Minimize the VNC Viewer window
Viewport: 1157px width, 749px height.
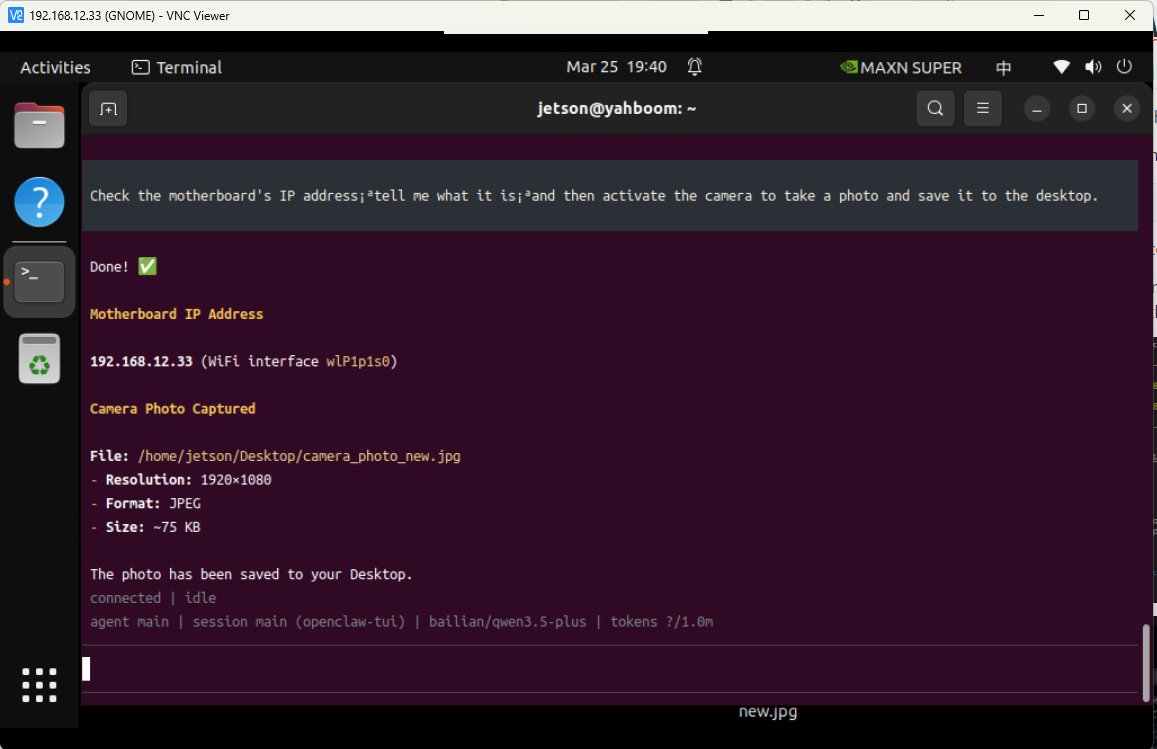pyautogui.click(x=1039, y=15)
